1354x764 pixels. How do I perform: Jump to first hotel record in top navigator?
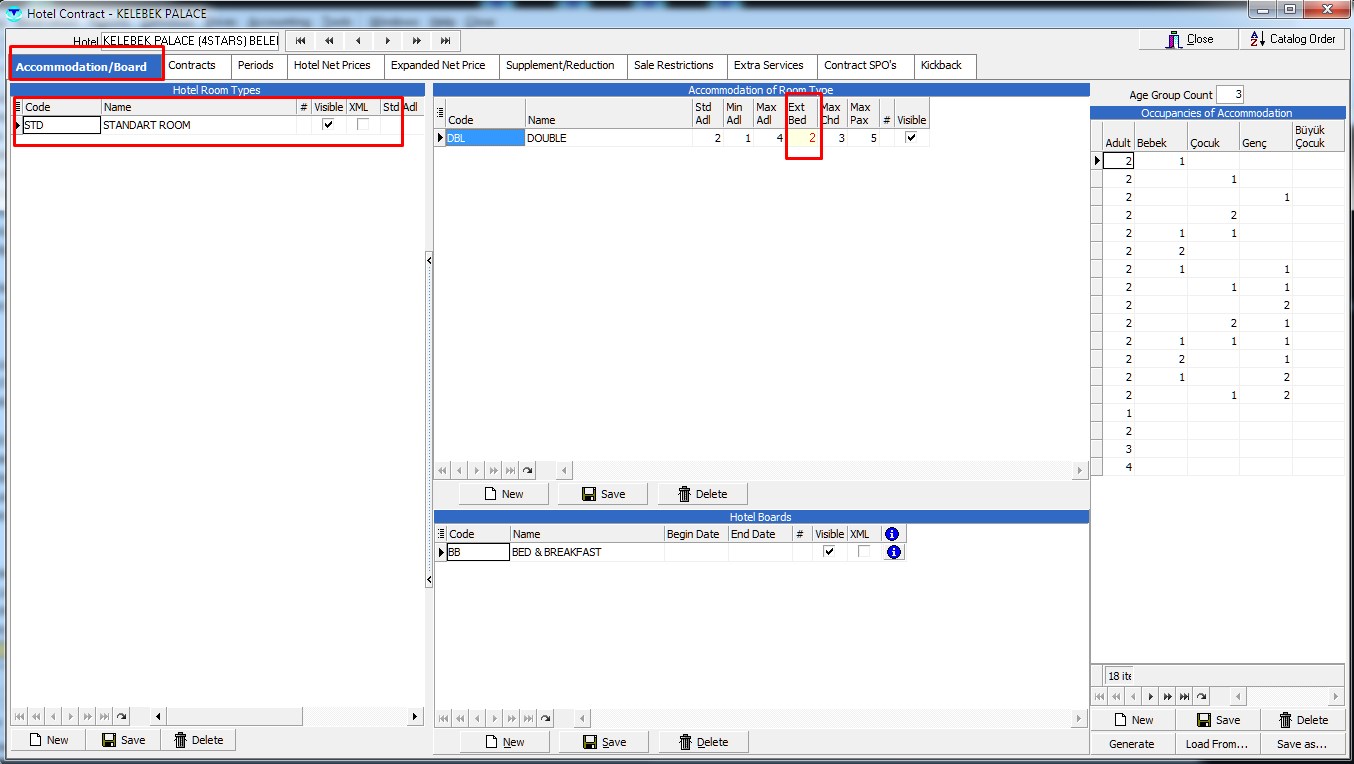[300, 41]
